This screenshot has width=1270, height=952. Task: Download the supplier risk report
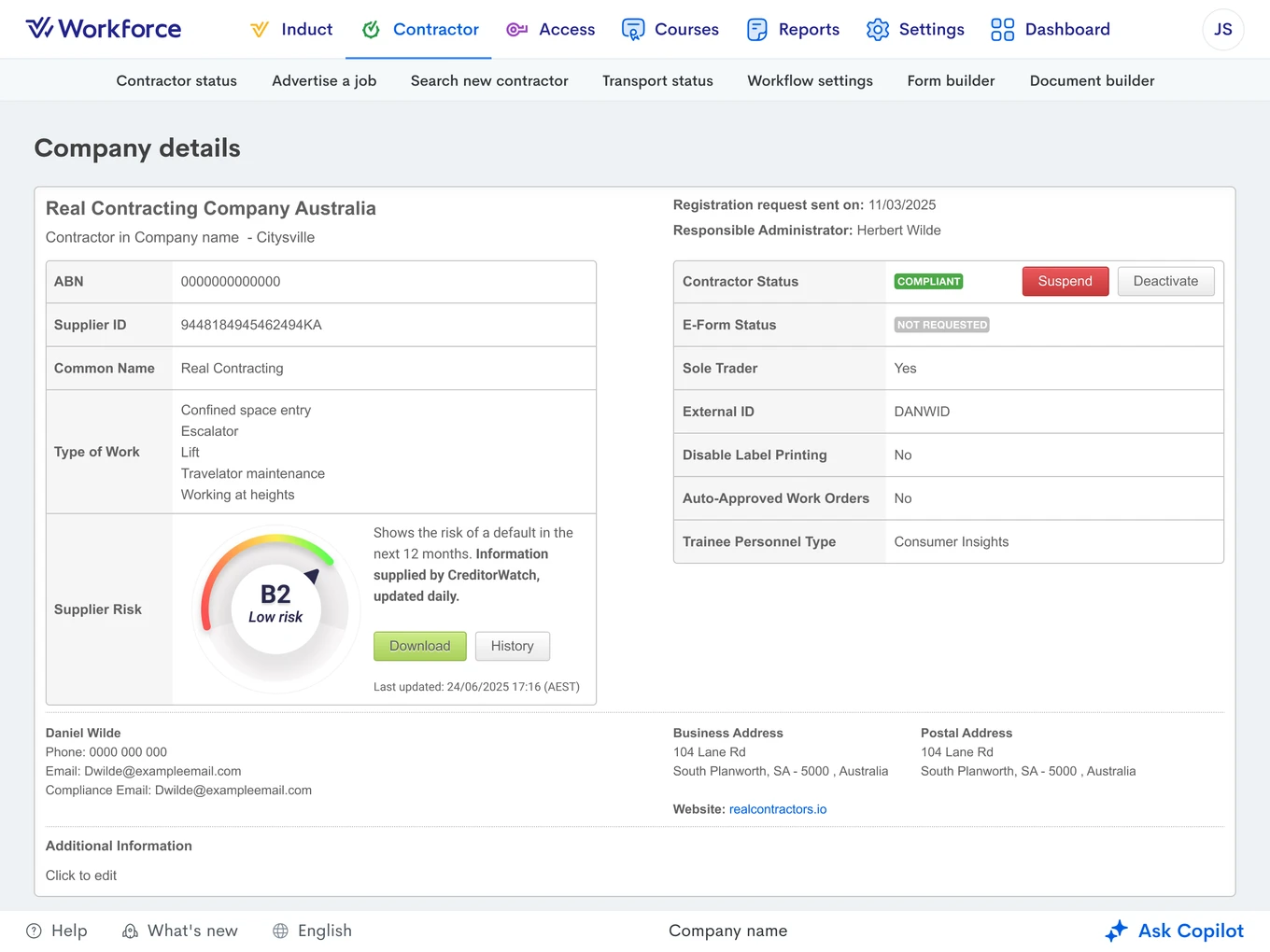click(x=420, y=646)
